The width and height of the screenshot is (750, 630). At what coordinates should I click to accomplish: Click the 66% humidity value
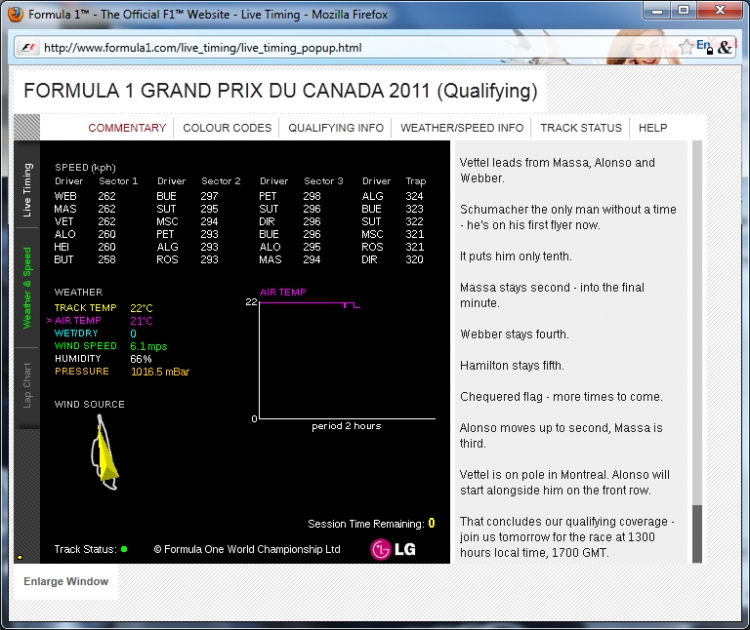click(x=141, y=359)
